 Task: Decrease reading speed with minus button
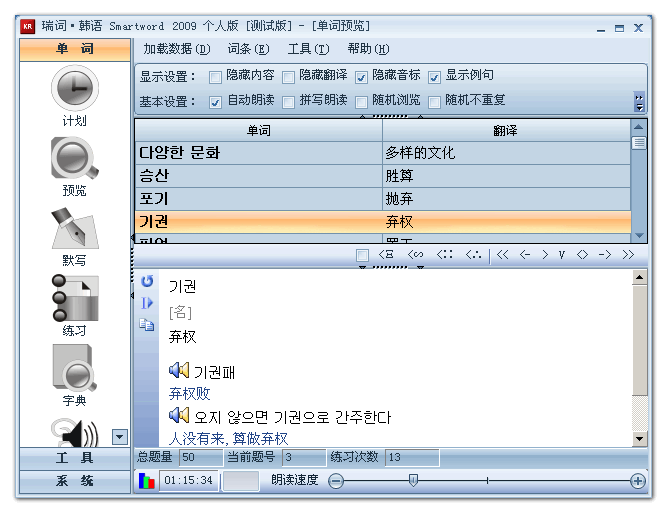click(x=336, y=481)
